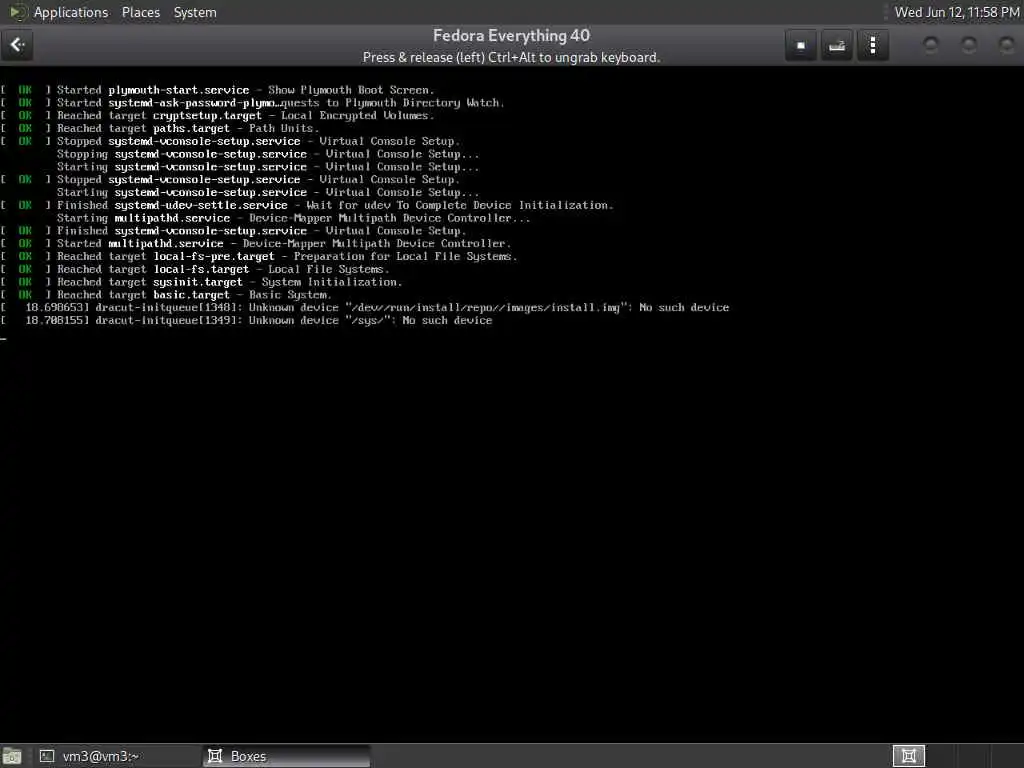Click the Applications menu logo icon

click(17, 12)
